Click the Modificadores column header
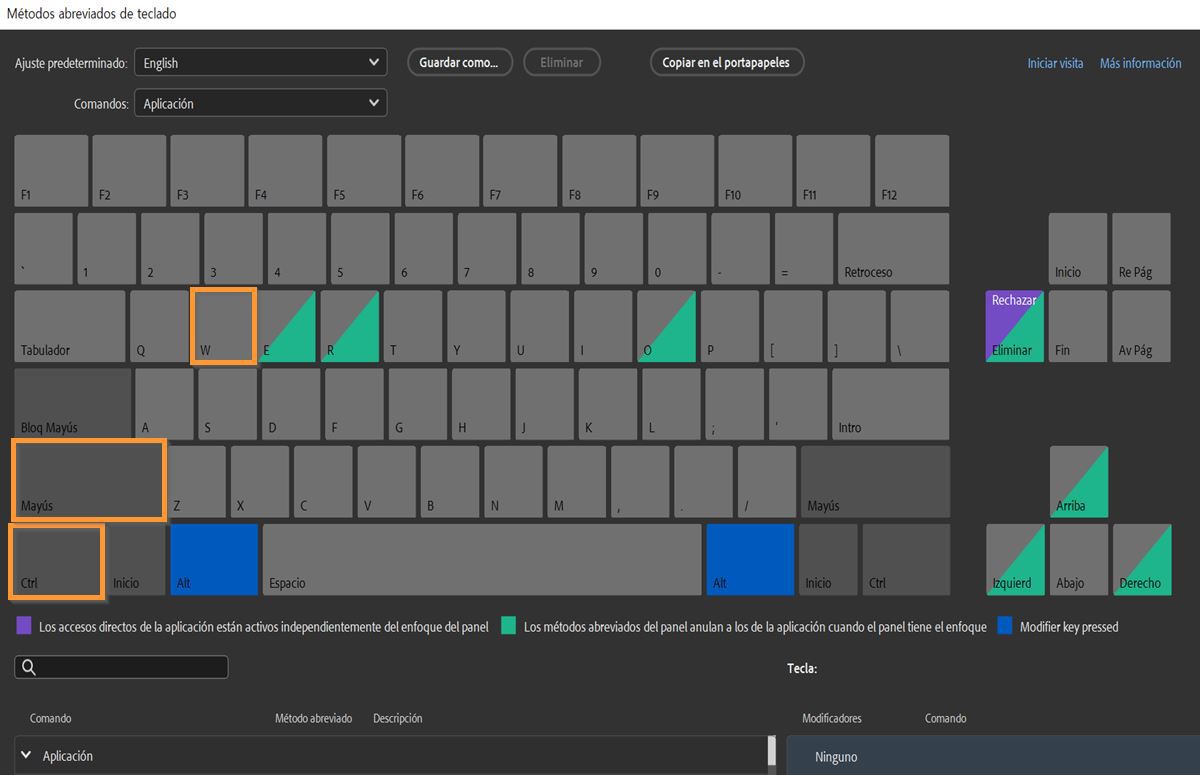Viewport: 1200px width, 775px height. tap(832, 718)
